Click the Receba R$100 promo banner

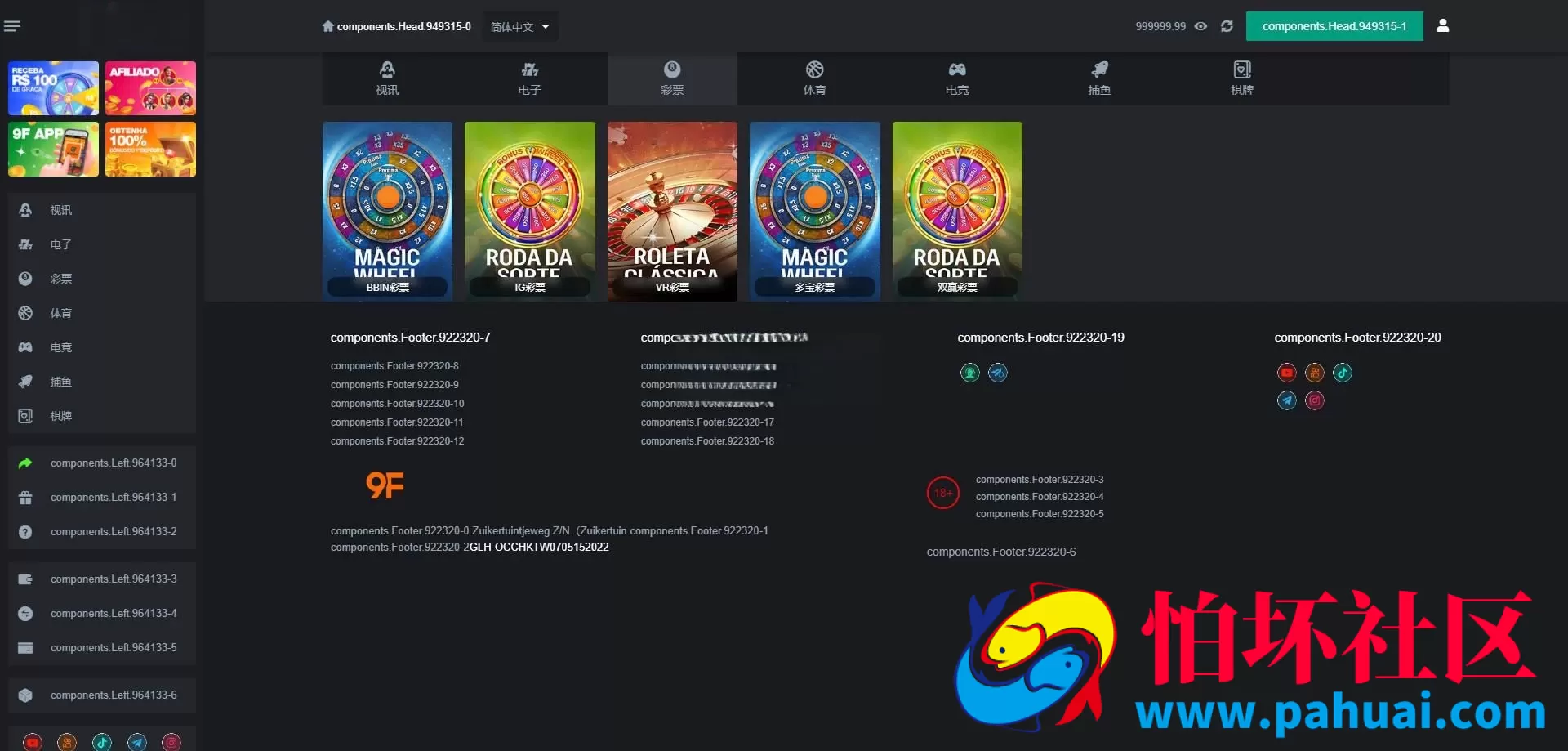click(53, 88)
